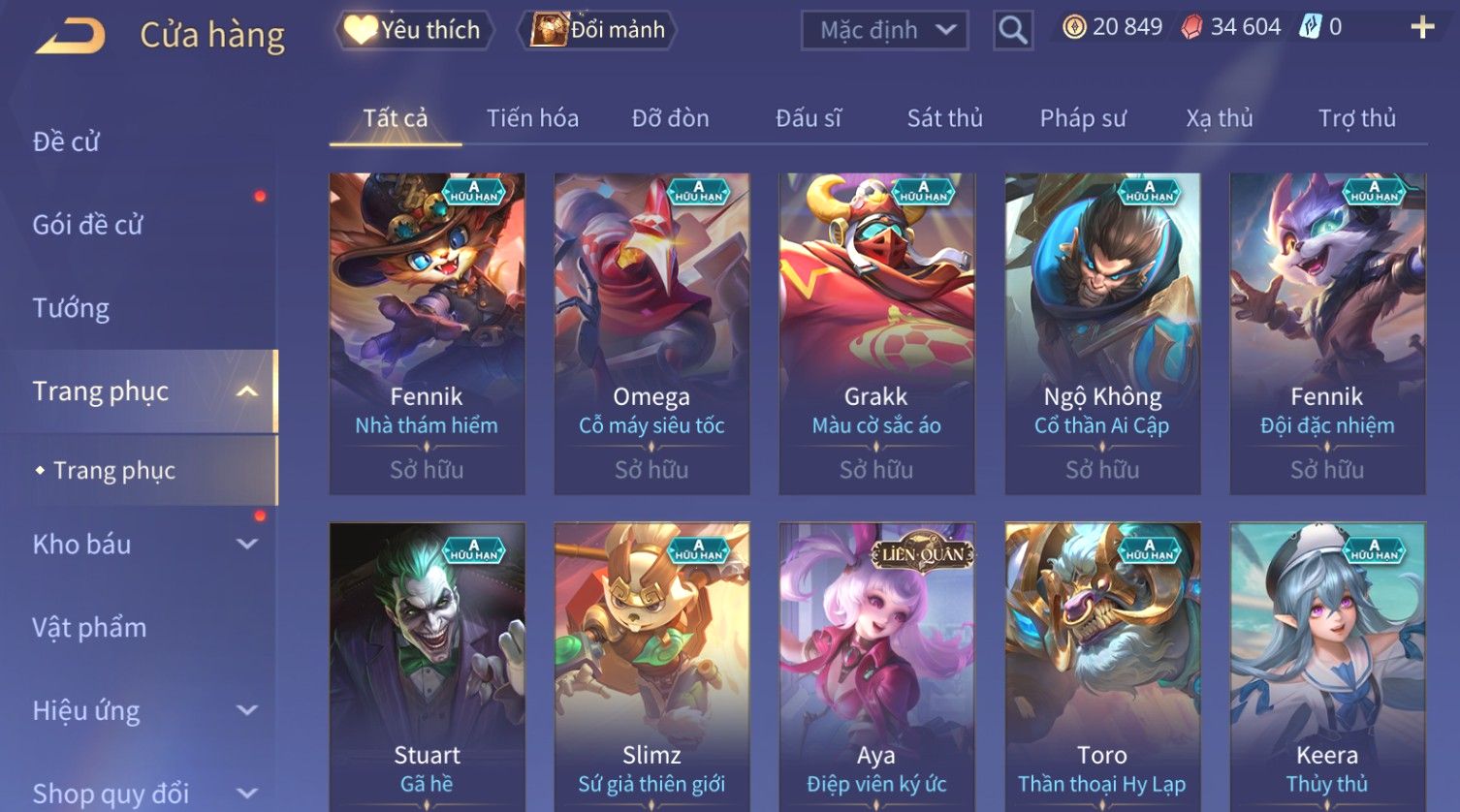The height and width of the screenshot is (812, 1460).
Task: Open the search magnifier icon
Action: tap(1013, 31)
